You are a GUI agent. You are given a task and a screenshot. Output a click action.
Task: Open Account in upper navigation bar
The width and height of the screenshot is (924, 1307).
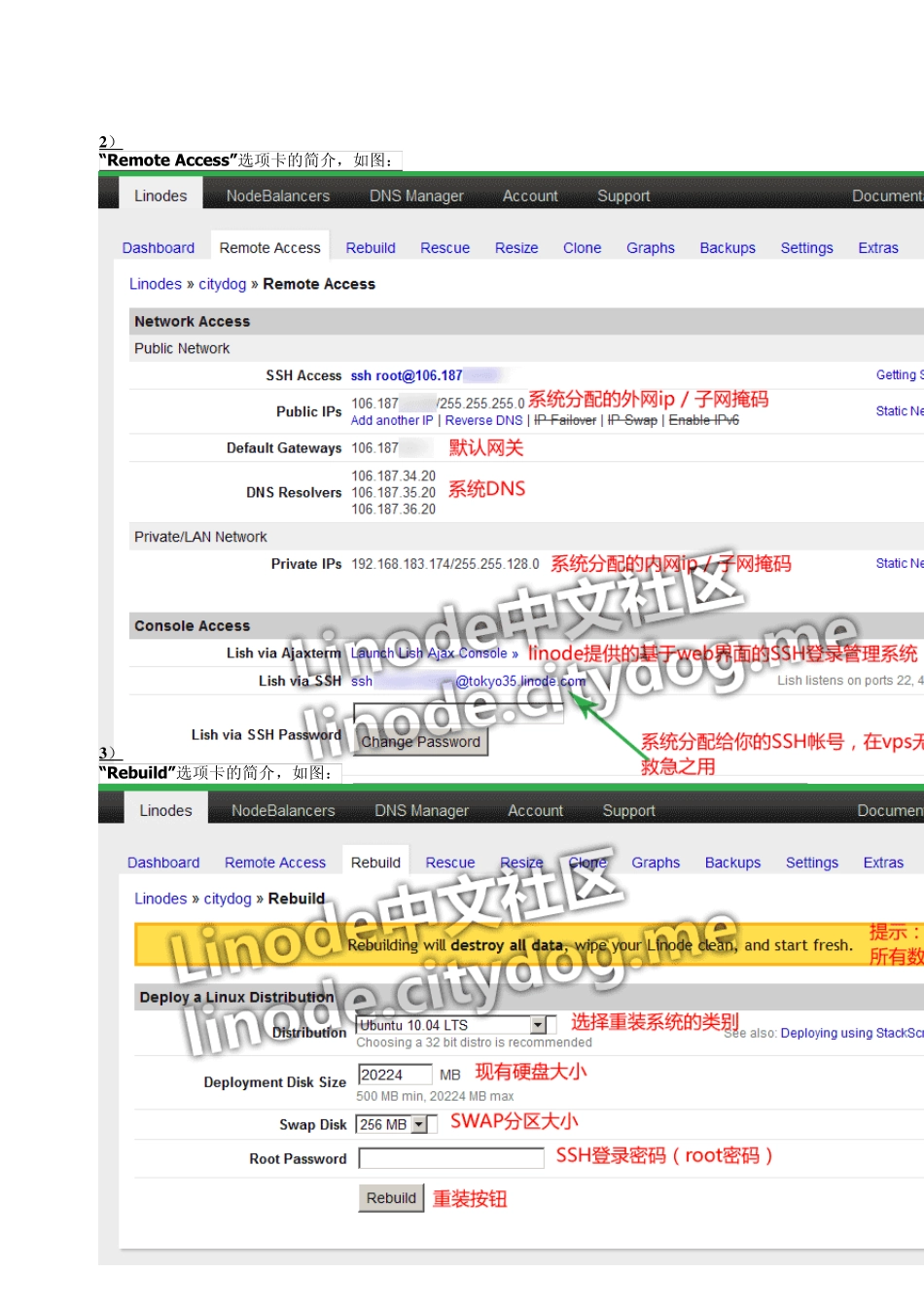(x=530, y=195)
